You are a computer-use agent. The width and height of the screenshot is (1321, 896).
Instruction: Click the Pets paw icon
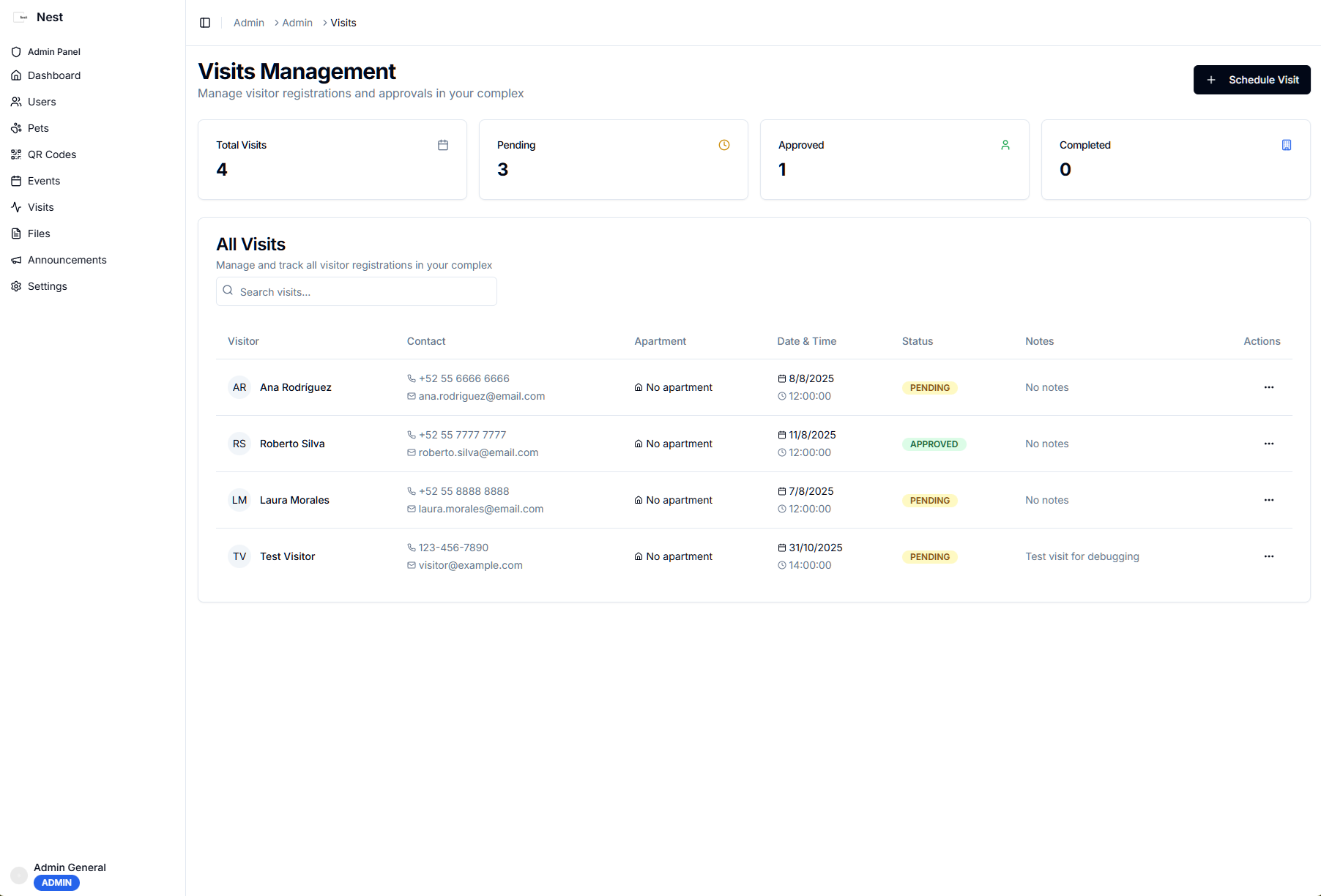tap(16, 128)
